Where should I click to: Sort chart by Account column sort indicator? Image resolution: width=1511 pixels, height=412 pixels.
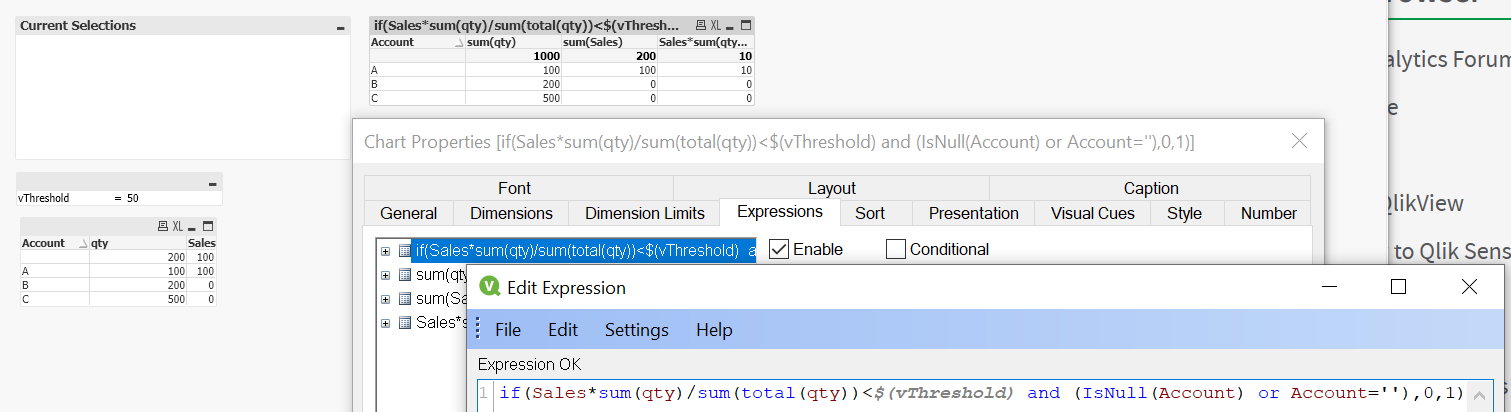[458, 43]
